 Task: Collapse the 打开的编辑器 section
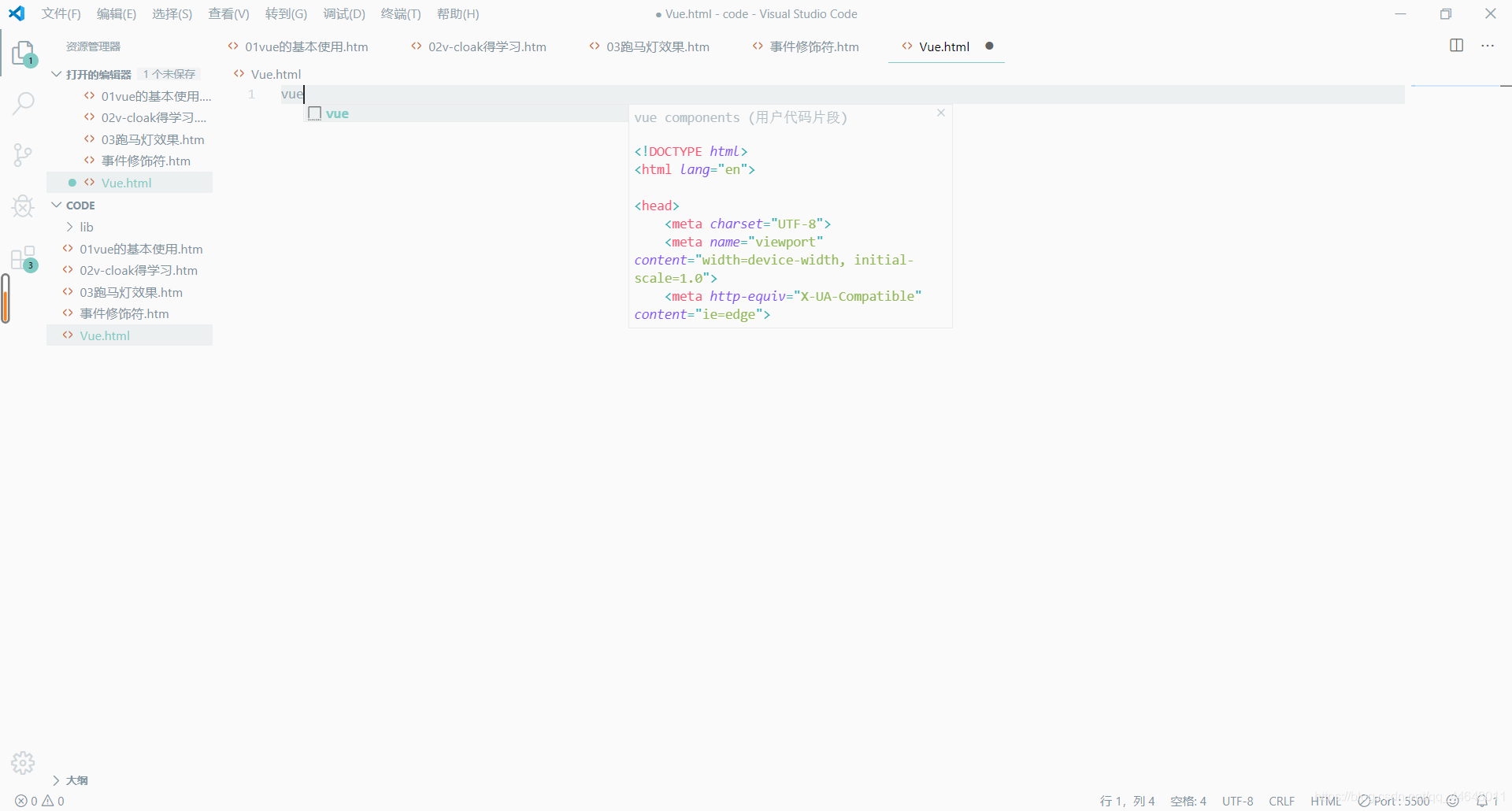[x=56, y=74]
